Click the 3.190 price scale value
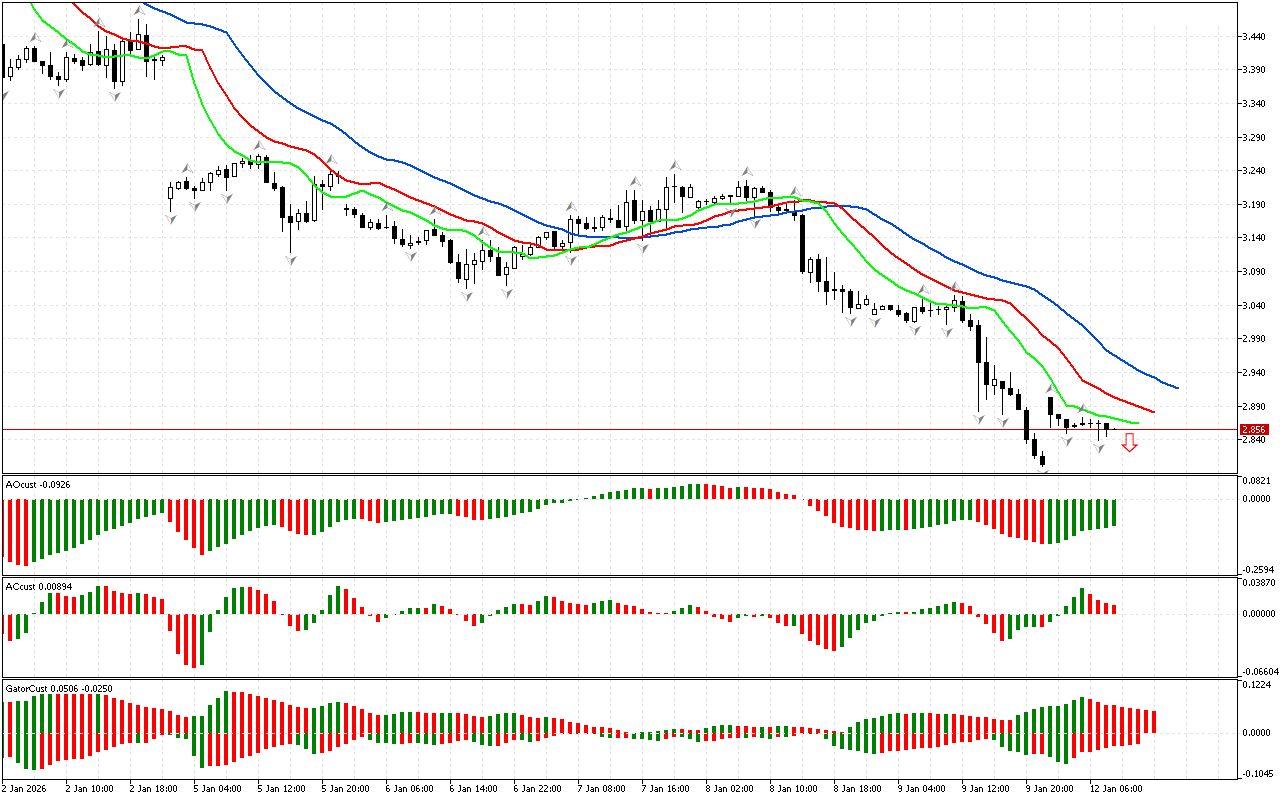The image size is (1280, 800). (1254, 205)
